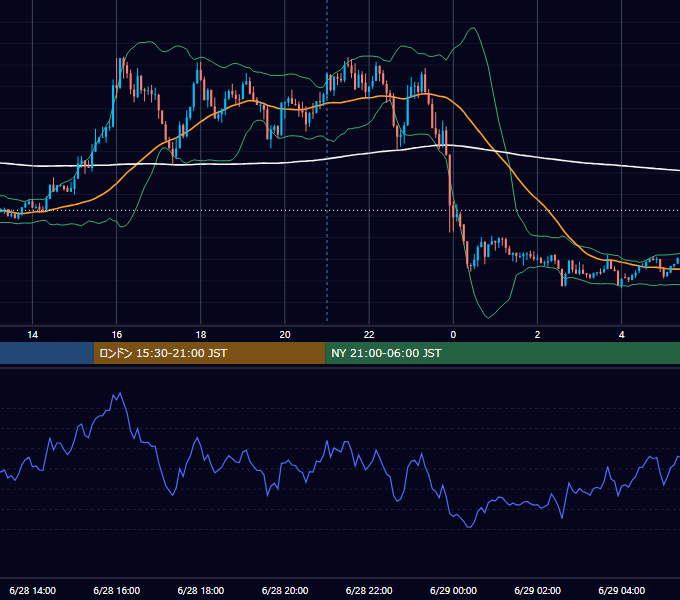
Task: Click the dotted vertical session marker at 21:00
Action: 327,160
